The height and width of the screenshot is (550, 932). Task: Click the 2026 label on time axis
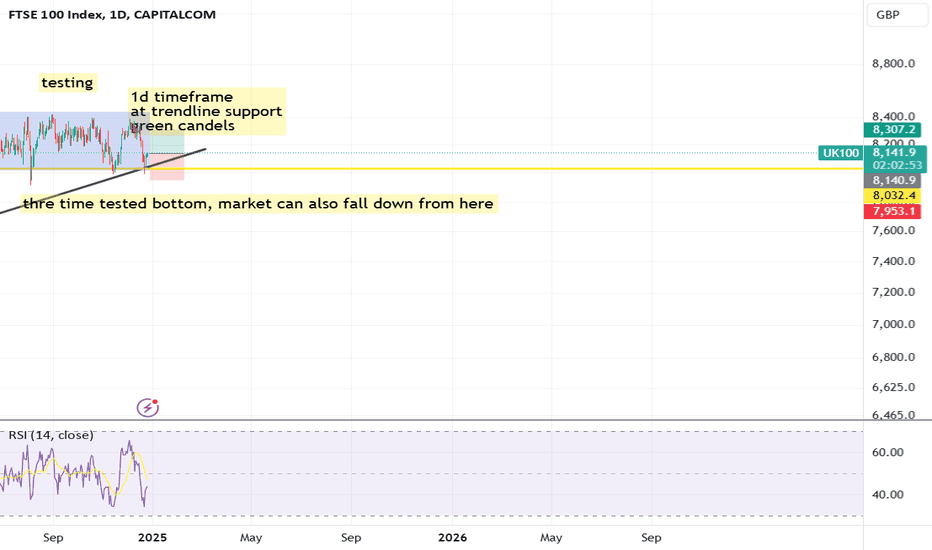[x=452, y=538]
